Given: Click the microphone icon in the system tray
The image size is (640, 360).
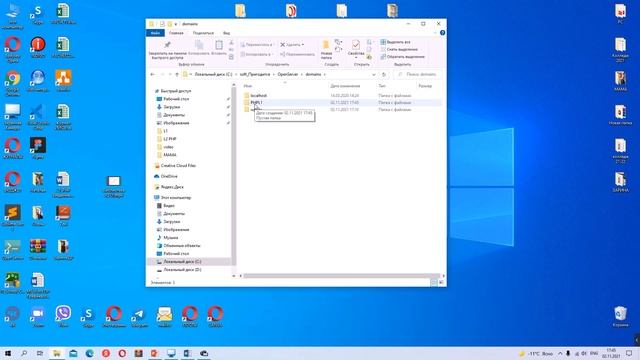Looking at the screenshot, I should [x=568, y=353].
